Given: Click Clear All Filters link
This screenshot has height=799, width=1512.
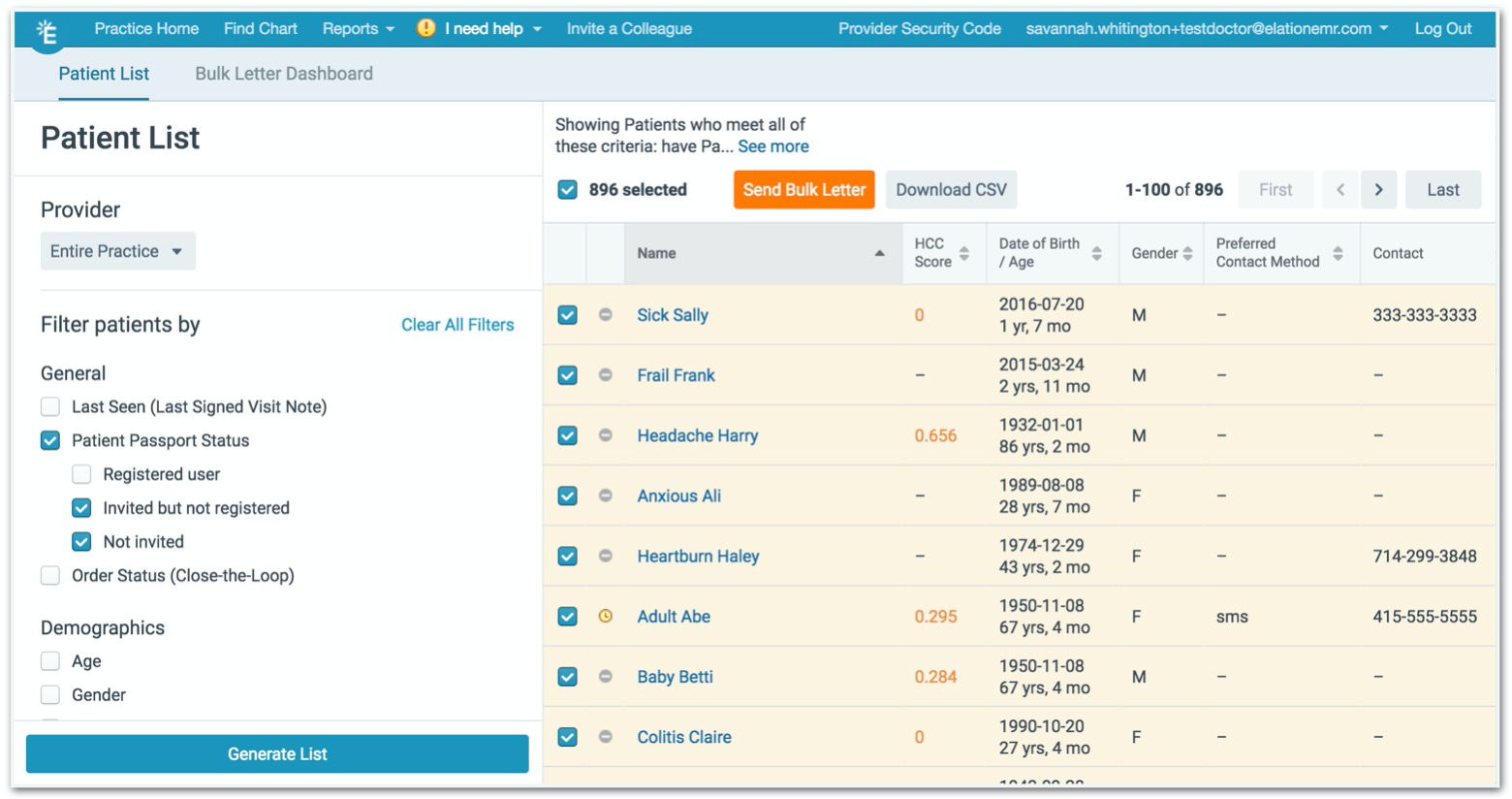Looking at the screenshot, I should coord(457,325).
